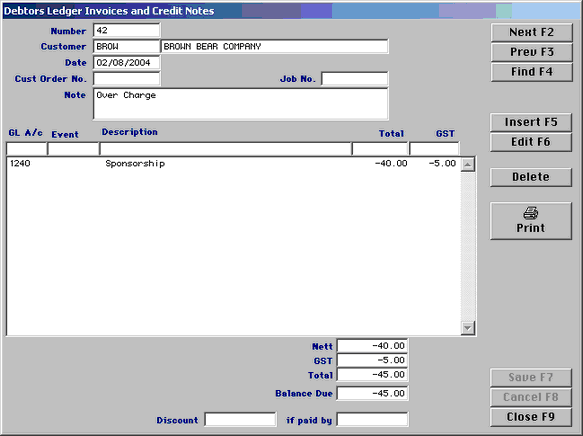
Task: Close the window with Close F9
Action: 531,417
